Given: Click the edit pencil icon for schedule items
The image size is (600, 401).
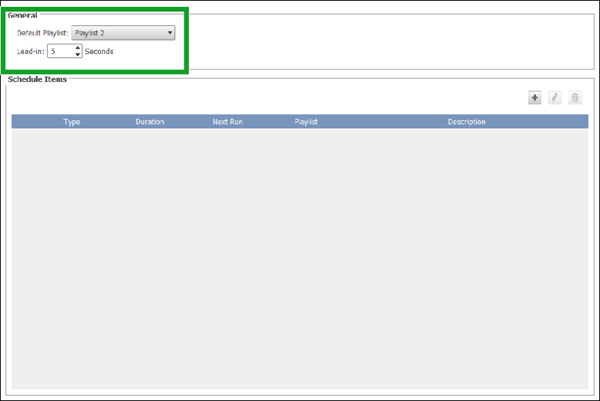Looking at the screenshot, I should tap(554, 98).
